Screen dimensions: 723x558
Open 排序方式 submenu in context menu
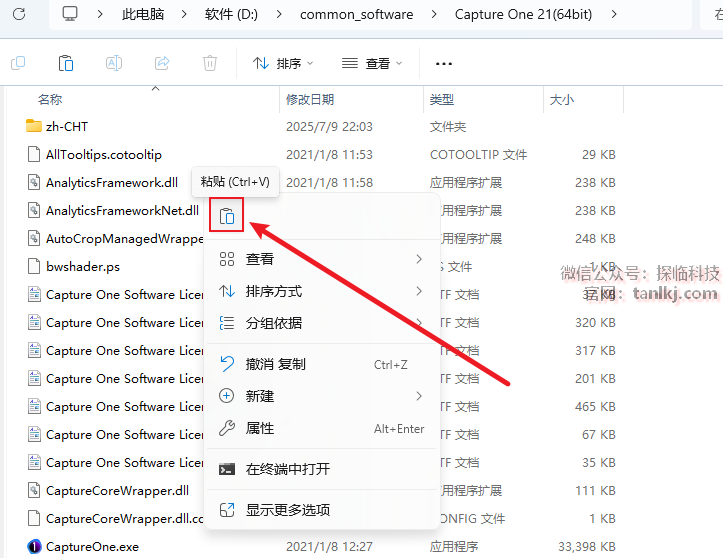(x=321, y=291)
